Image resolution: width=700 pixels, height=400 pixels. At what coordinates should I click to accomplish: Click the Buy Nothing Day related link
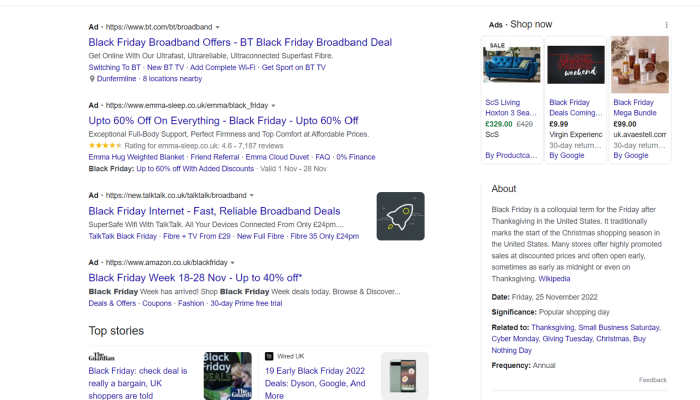pyautogui.click(x=569, y=345)
